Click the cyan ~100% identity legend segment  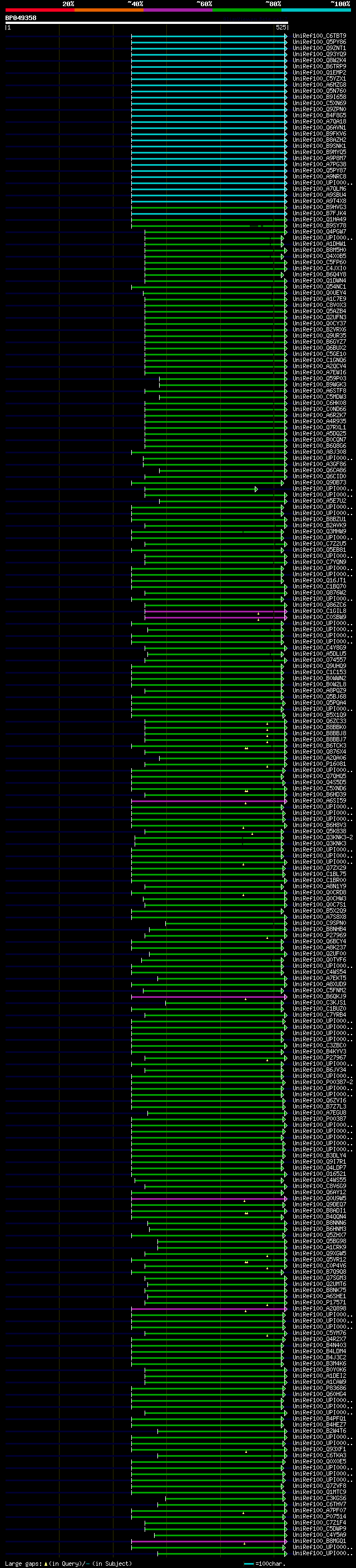tap(317, 10)
